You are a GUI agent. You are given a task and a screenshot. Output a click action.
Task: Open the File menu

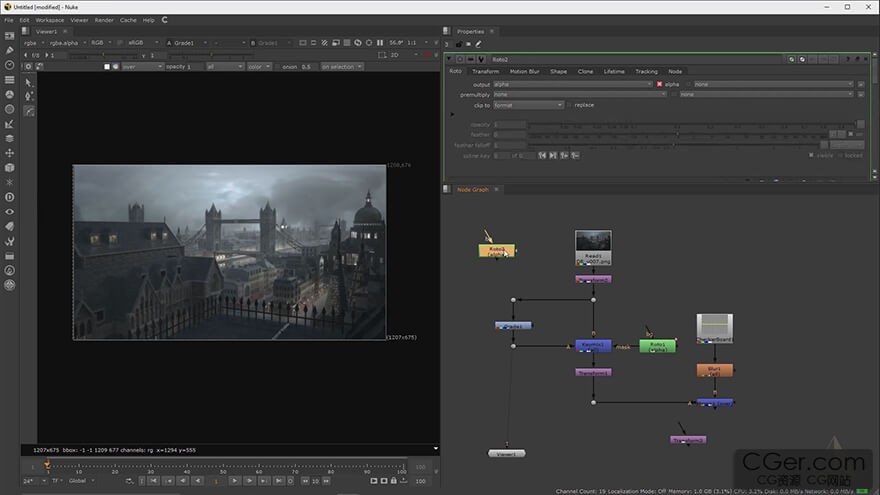9,20
